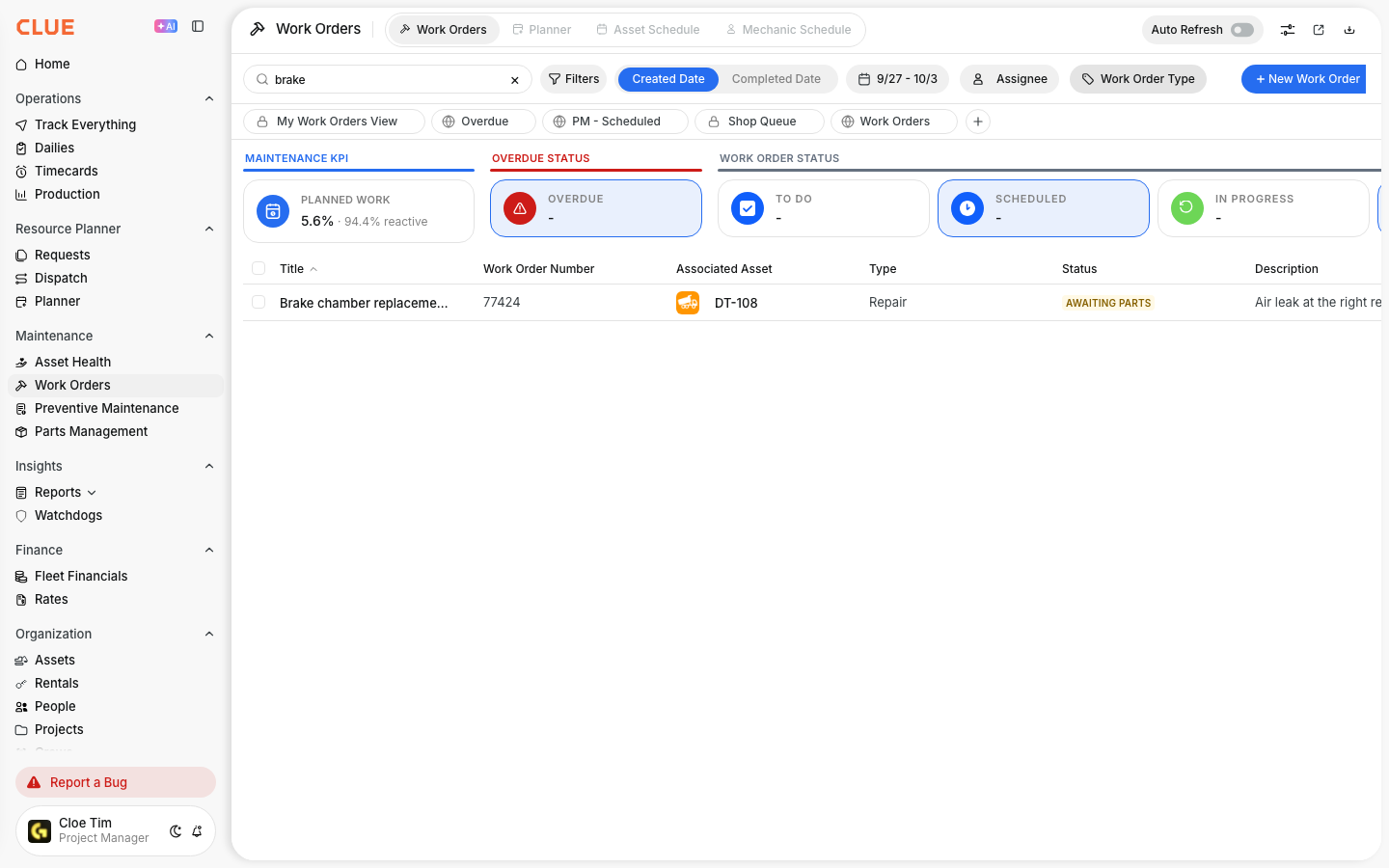Open Preventive Maintenance page

coord(106,408)
